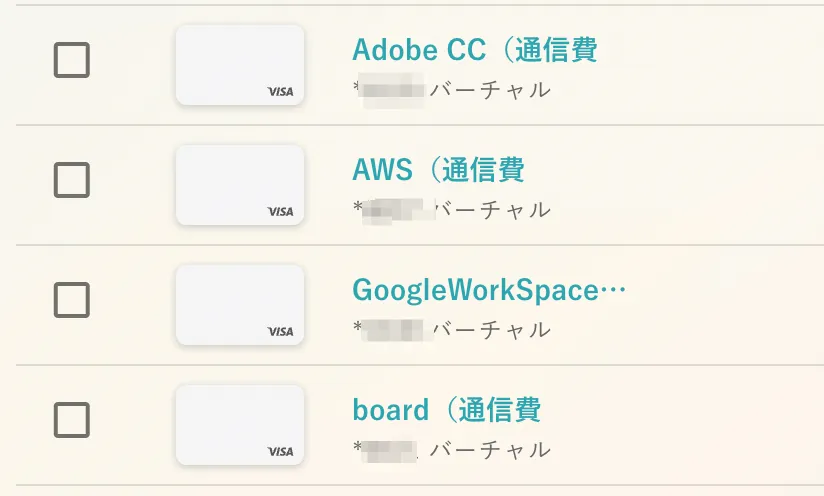Click the VISA logo on board card

281,452
